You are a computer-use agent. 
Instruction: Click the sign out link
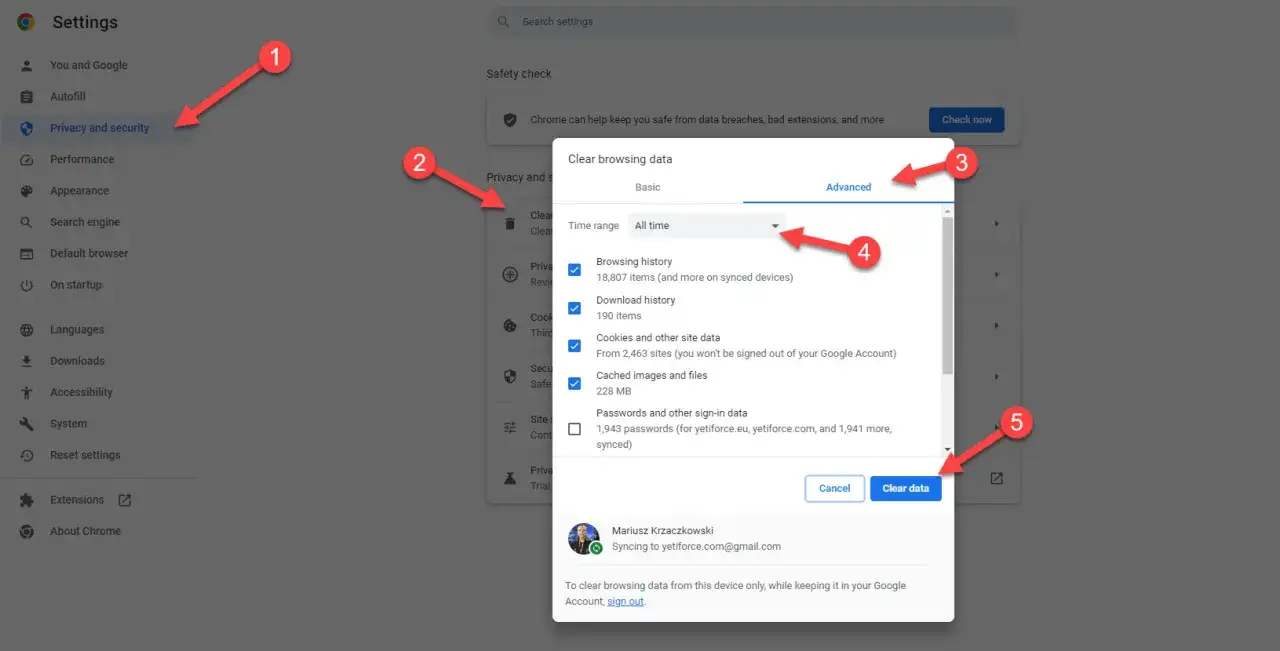(625, 602)
